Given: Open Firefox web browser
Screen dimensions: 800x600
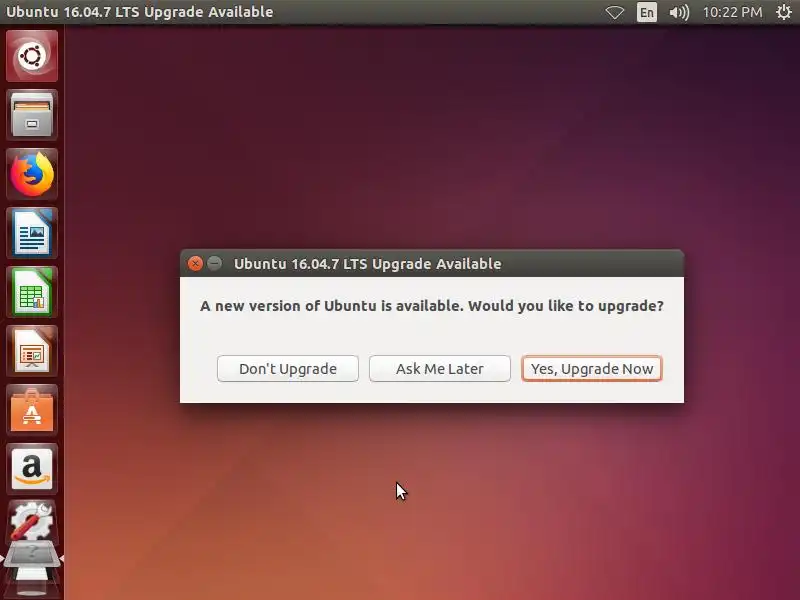Looking at the screenshot, I should pos(32,174).
